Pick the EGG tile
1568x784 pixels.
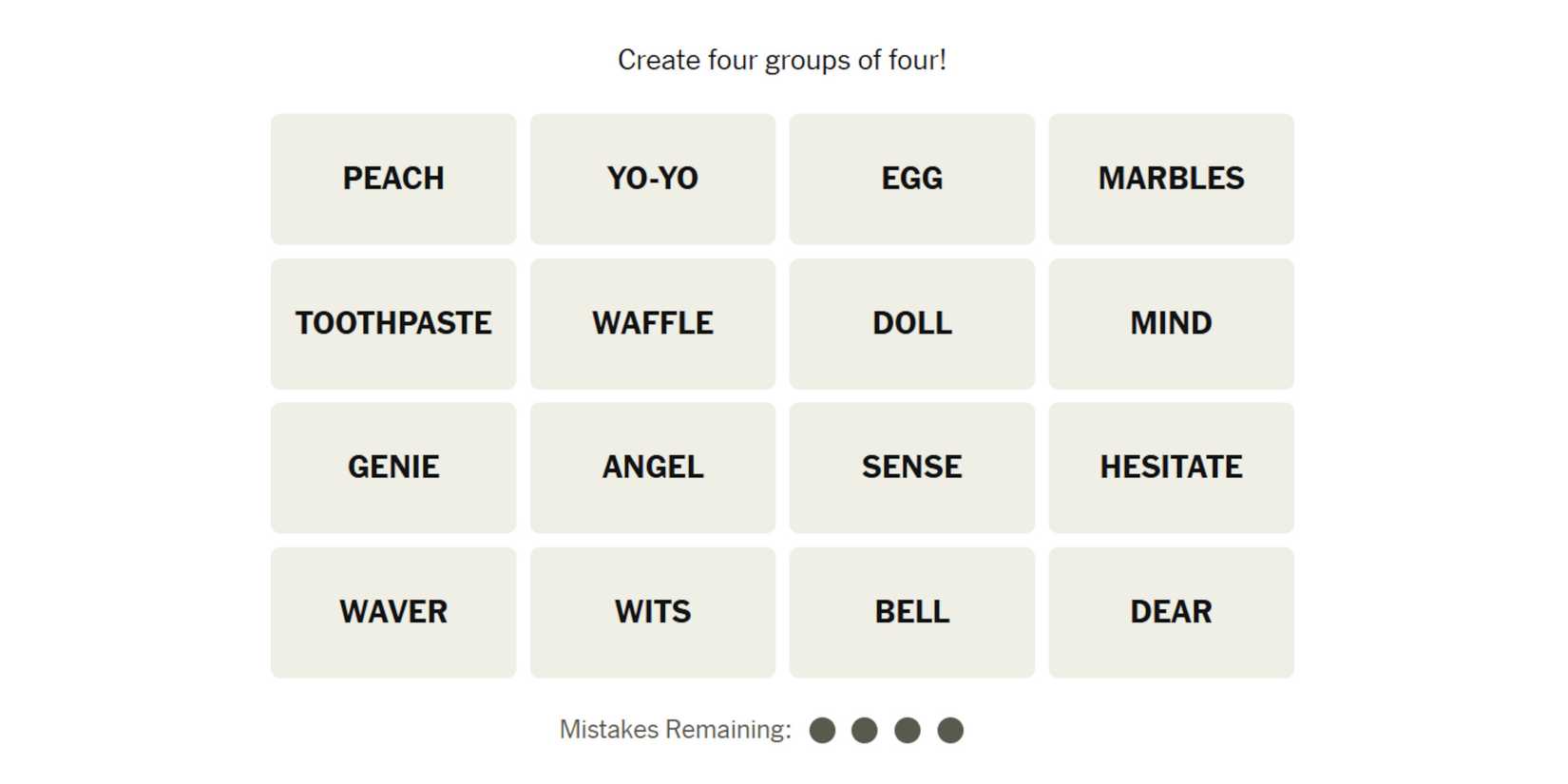click(x=911, y=179)
